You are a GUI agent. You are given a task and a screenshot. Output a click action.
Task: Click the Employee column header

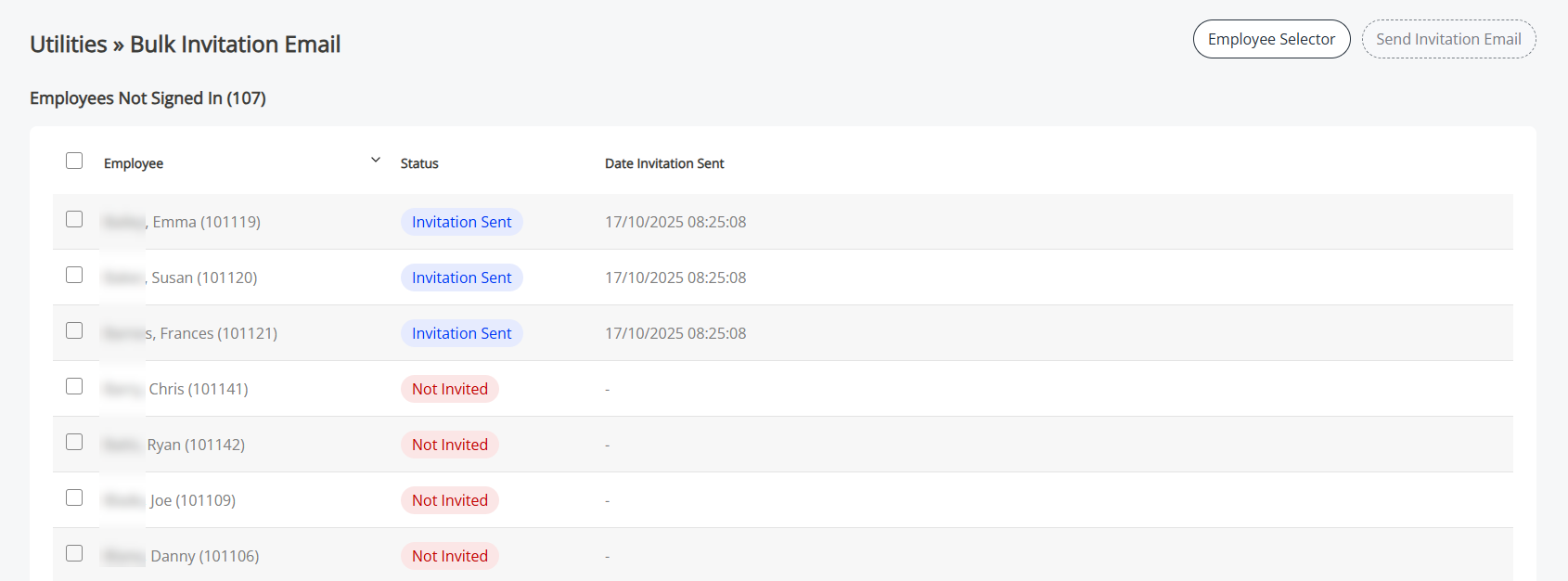click(134, 163)
